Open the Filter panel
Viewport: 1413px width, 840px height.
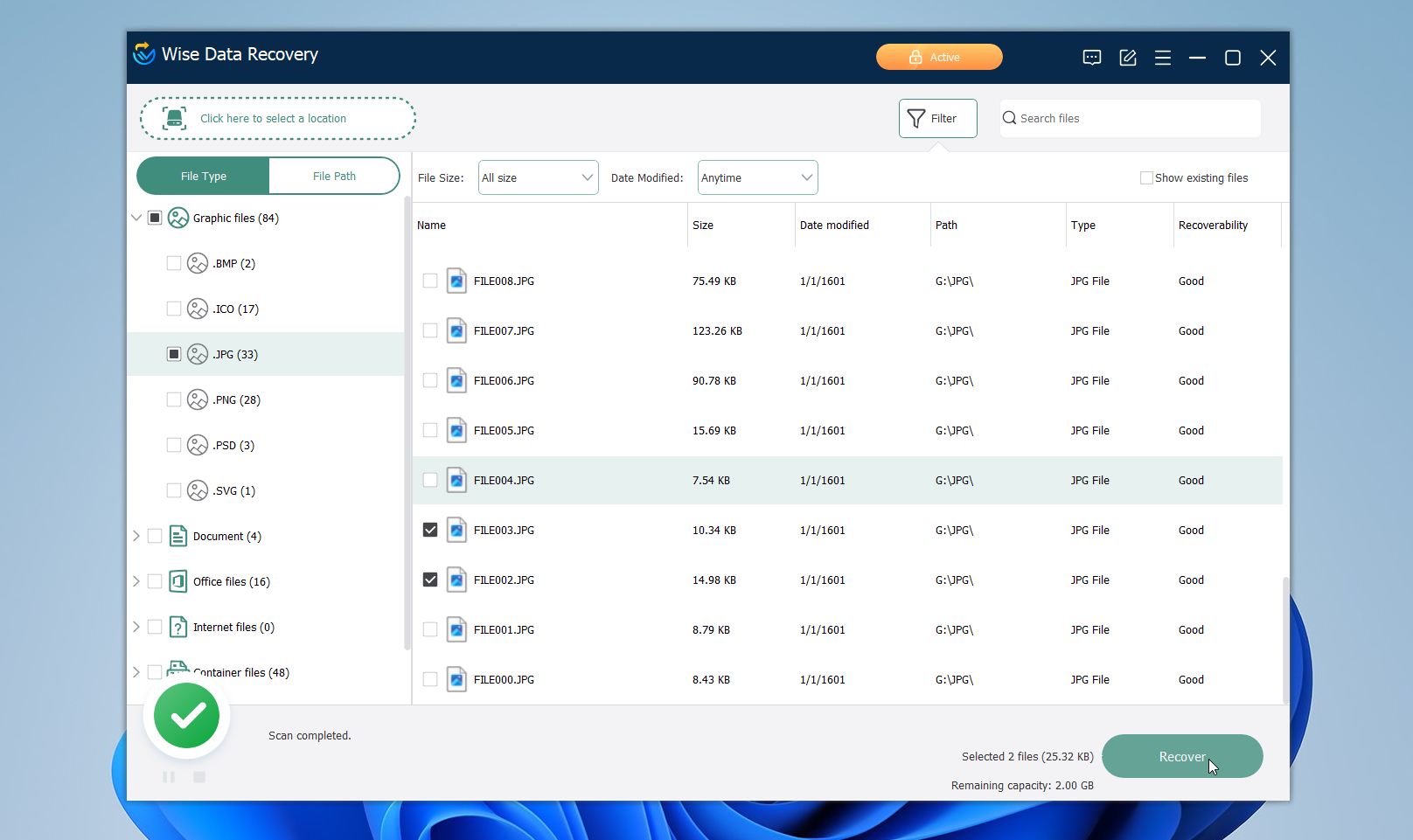[x=936, y=118]
